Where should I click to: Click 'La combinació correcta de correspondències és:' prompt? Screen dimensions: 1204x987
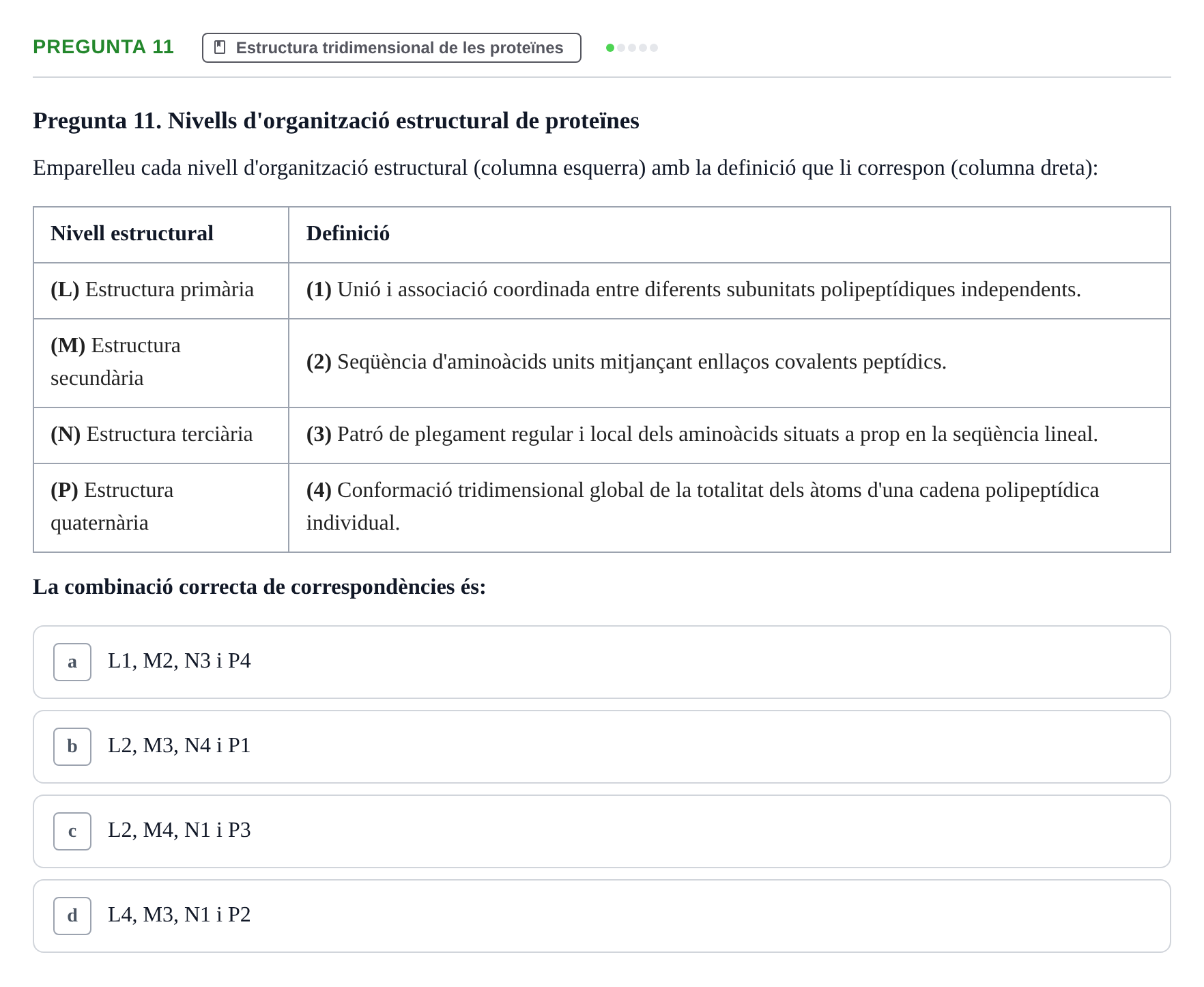tap(259, 587)
